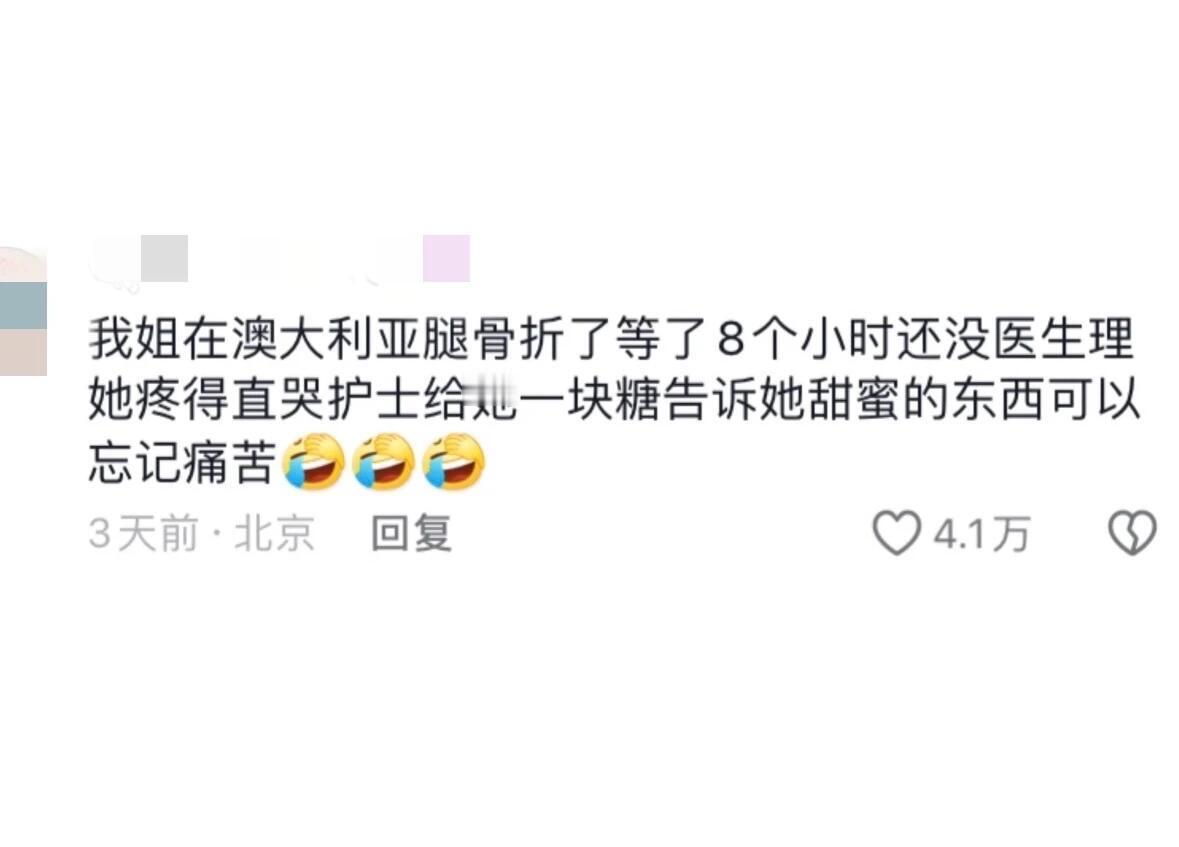Open the commenter's avatar at left edge
Viewport: 1179px width, 847px height.
[23, 311]
